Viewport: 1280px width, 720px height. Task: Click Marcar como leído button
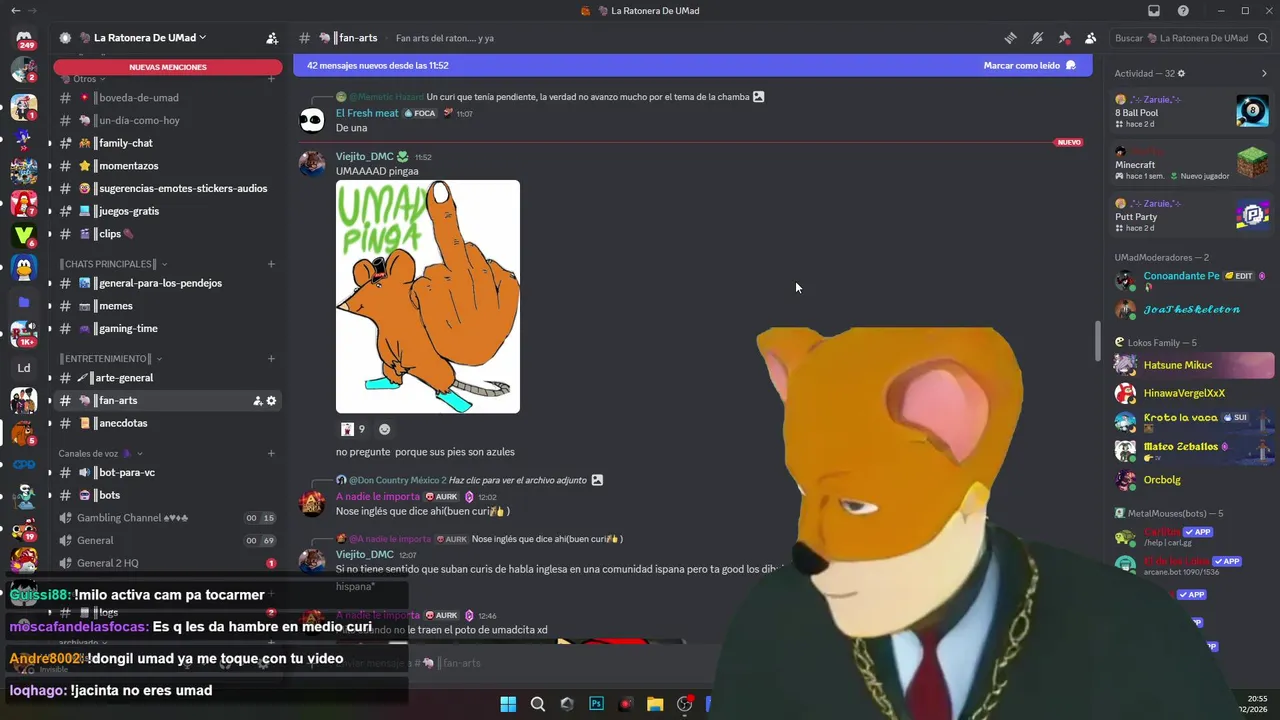click(1029, 65)
